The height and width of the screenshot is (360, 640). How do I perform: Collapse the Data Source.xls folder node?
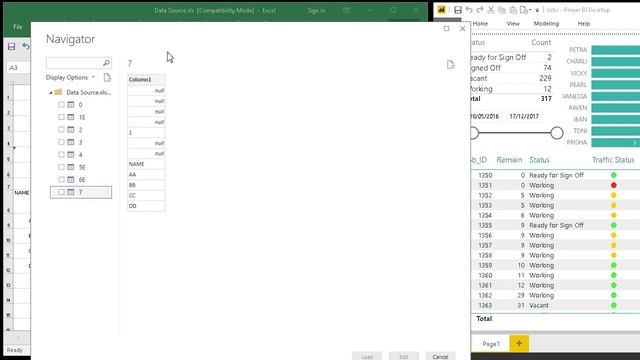(51, 93)
